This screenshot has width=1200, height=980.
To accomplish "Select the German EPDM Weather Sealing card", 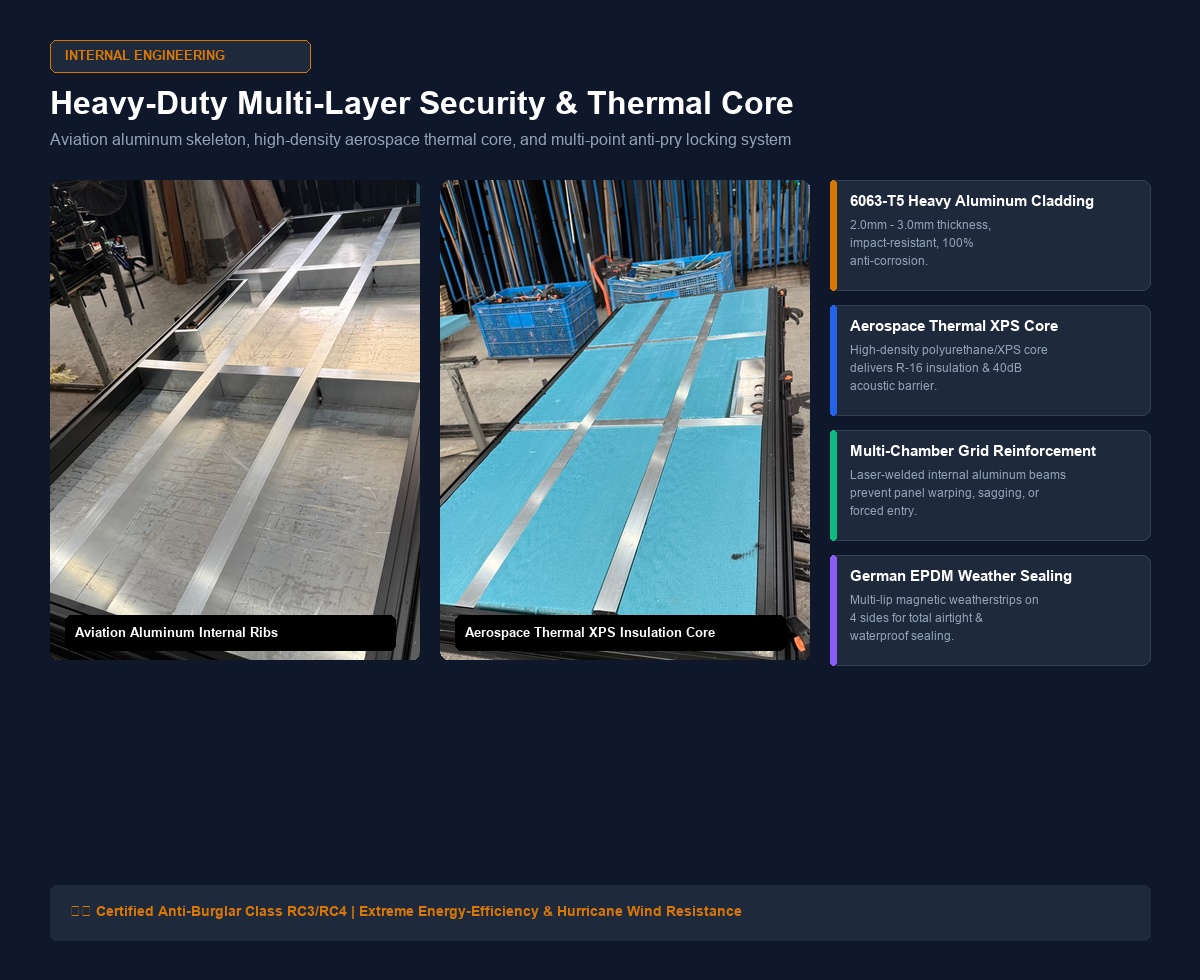I will (x=990, y=611).
